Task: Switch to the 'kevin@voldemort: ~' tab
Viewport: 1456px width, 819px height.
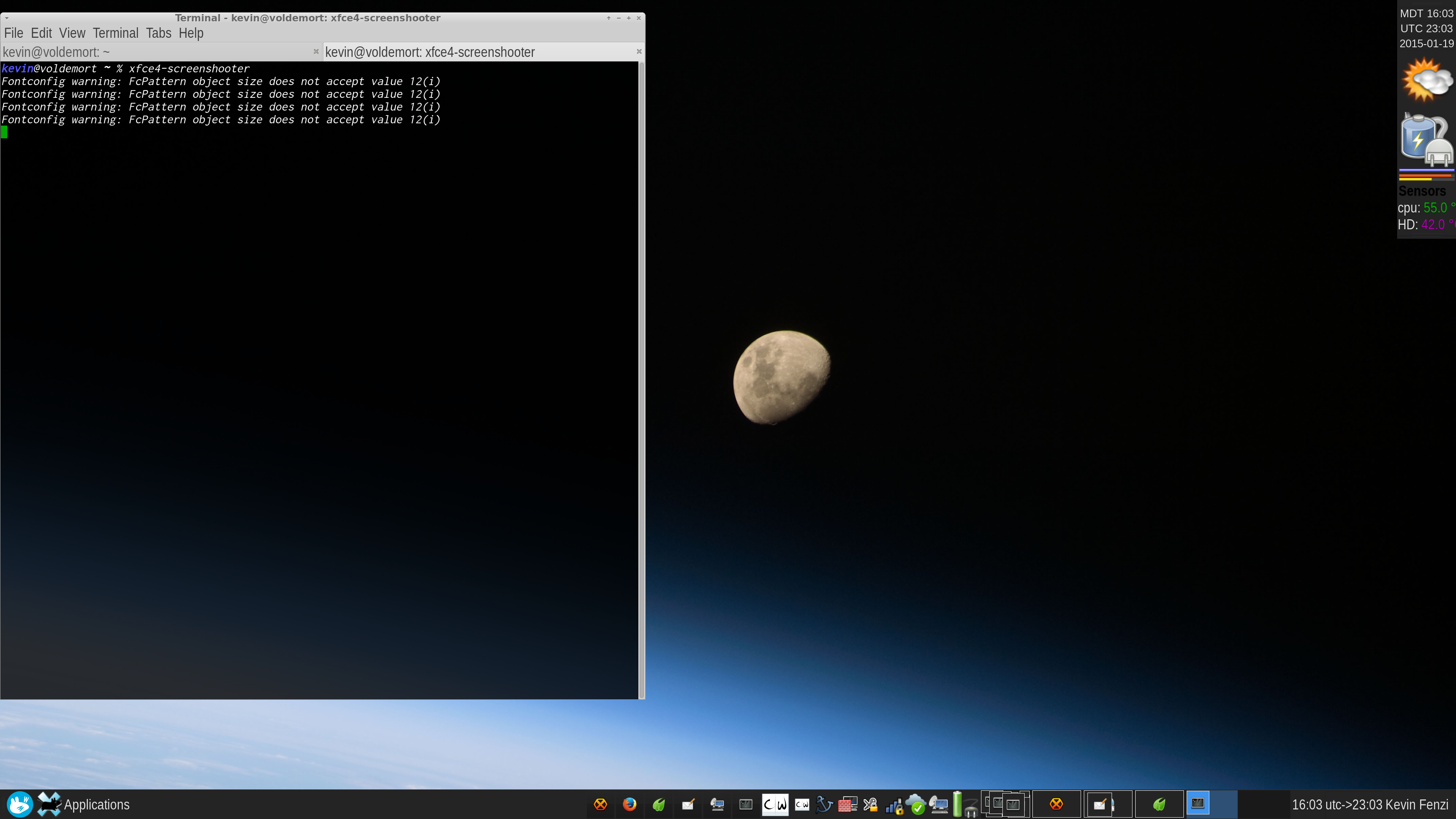Action: [161, 52]
